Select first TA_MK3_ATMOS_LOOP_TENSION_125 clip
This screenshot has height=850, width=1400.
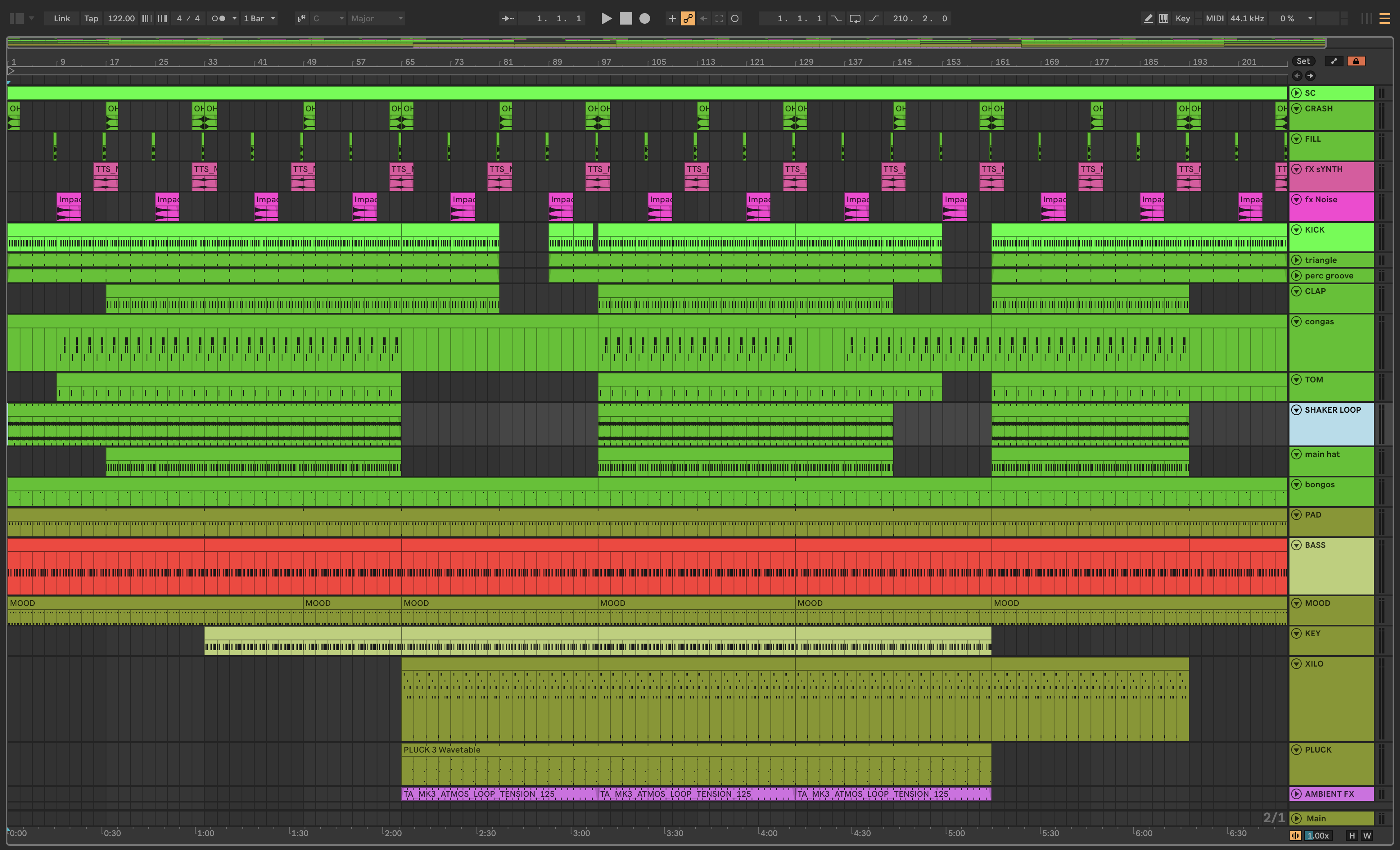click(499, 794)
